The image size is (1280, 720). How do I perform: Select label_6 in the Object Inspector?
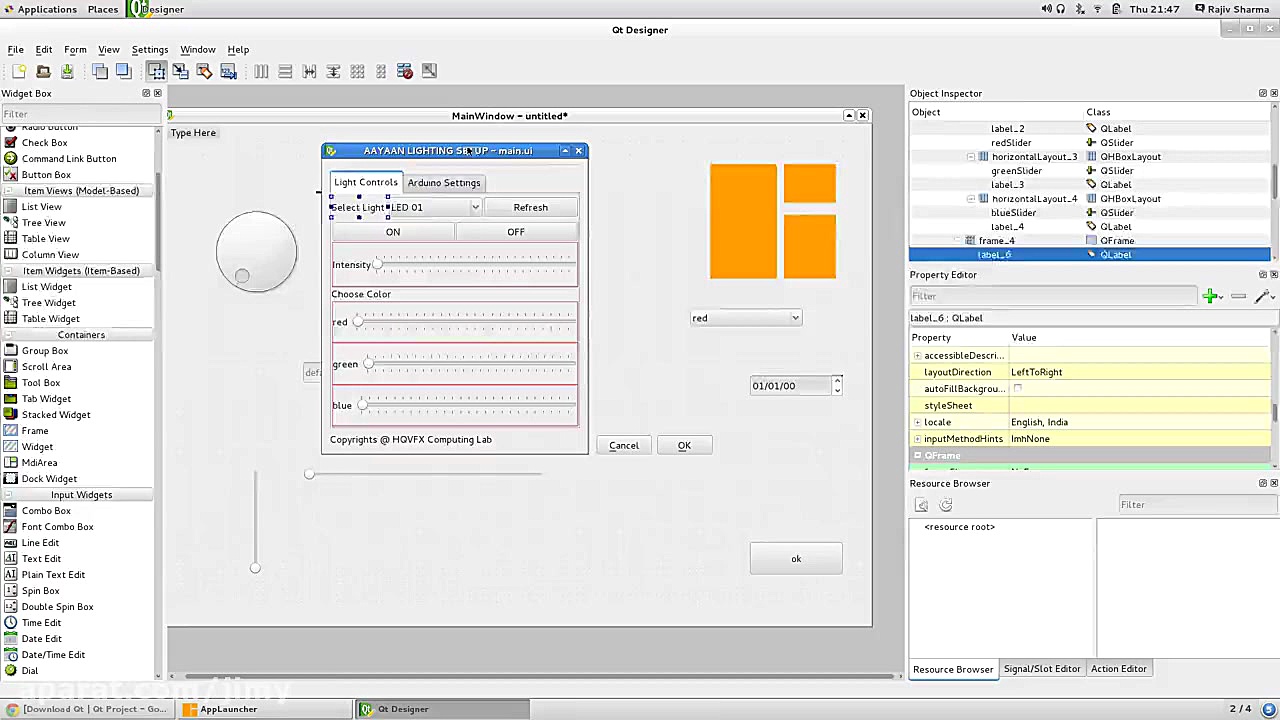click(995, 254)
